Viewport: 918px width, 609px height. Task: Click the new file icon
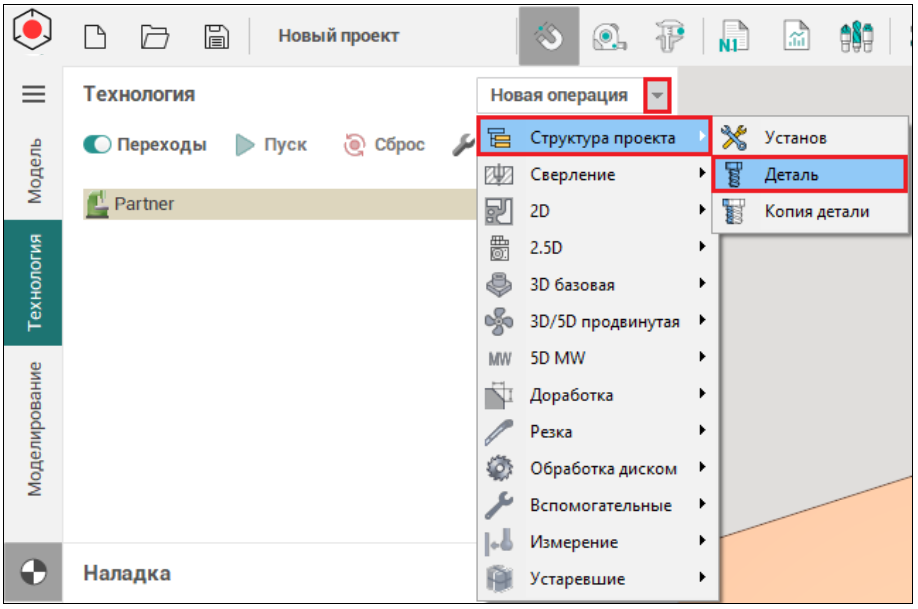pyautogui.click(x=94, y=37)
